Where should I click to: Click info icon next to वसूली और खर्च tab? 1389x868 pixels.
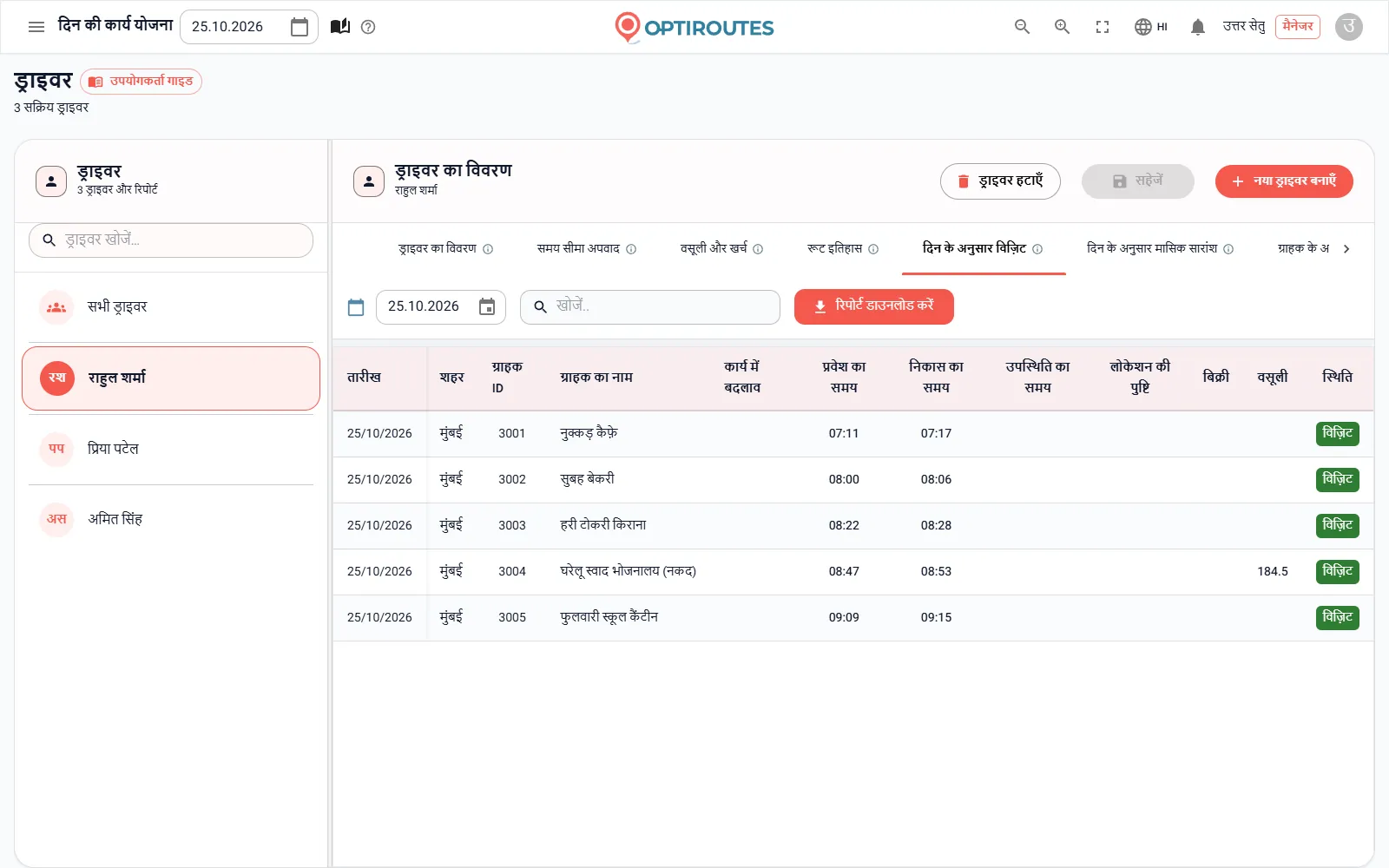click(x=758, y=249)
